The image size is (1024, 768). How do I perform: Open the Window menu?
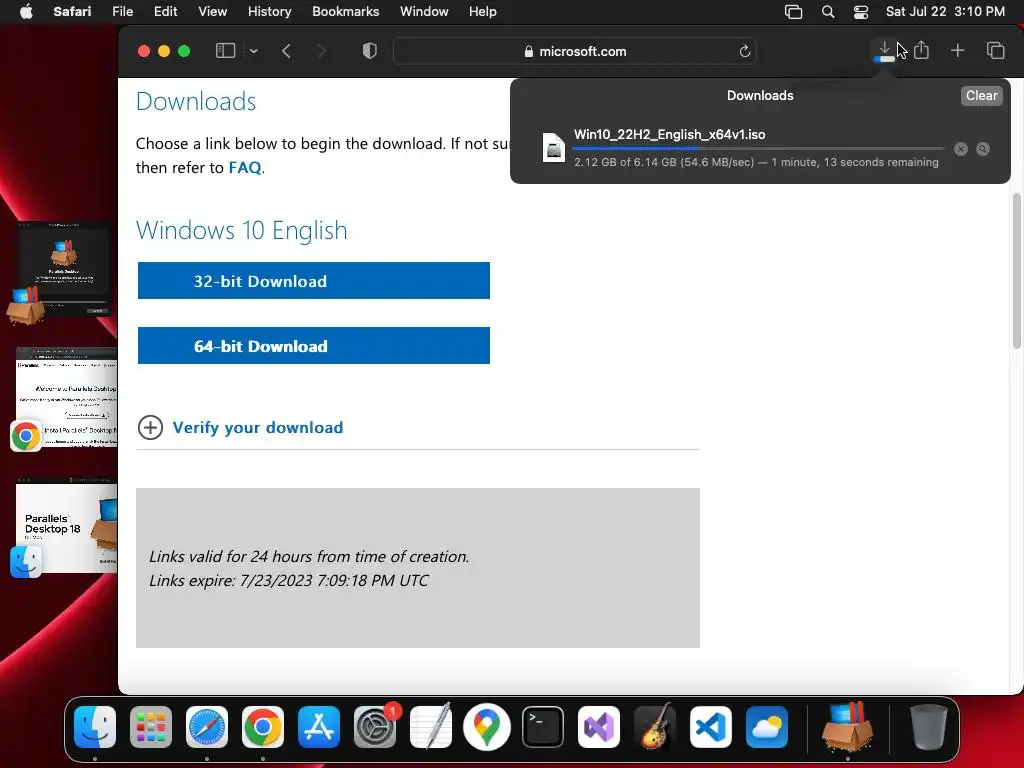coord(424,12)
